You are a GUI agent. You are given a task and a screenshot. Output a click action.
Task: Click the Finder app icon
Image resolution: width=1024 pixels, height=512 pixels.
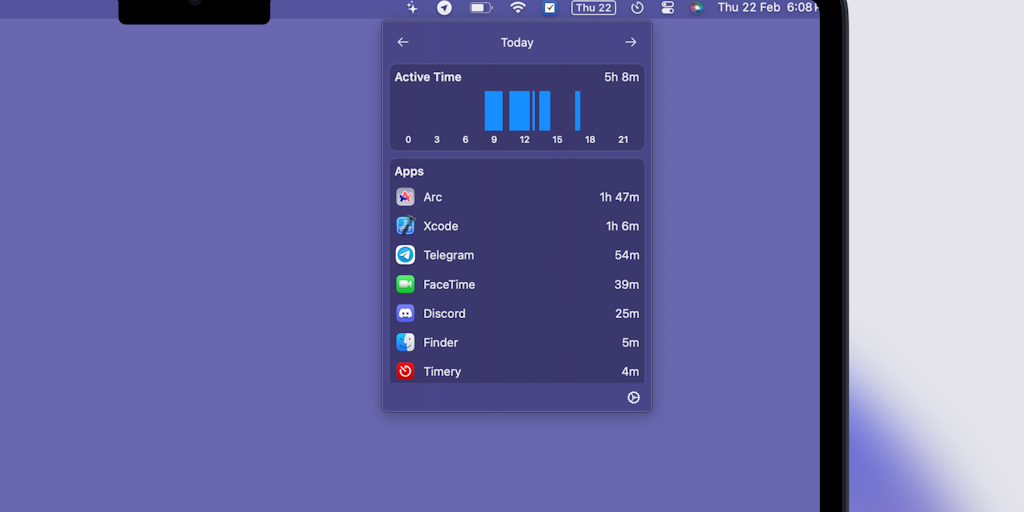pos(406,342)
